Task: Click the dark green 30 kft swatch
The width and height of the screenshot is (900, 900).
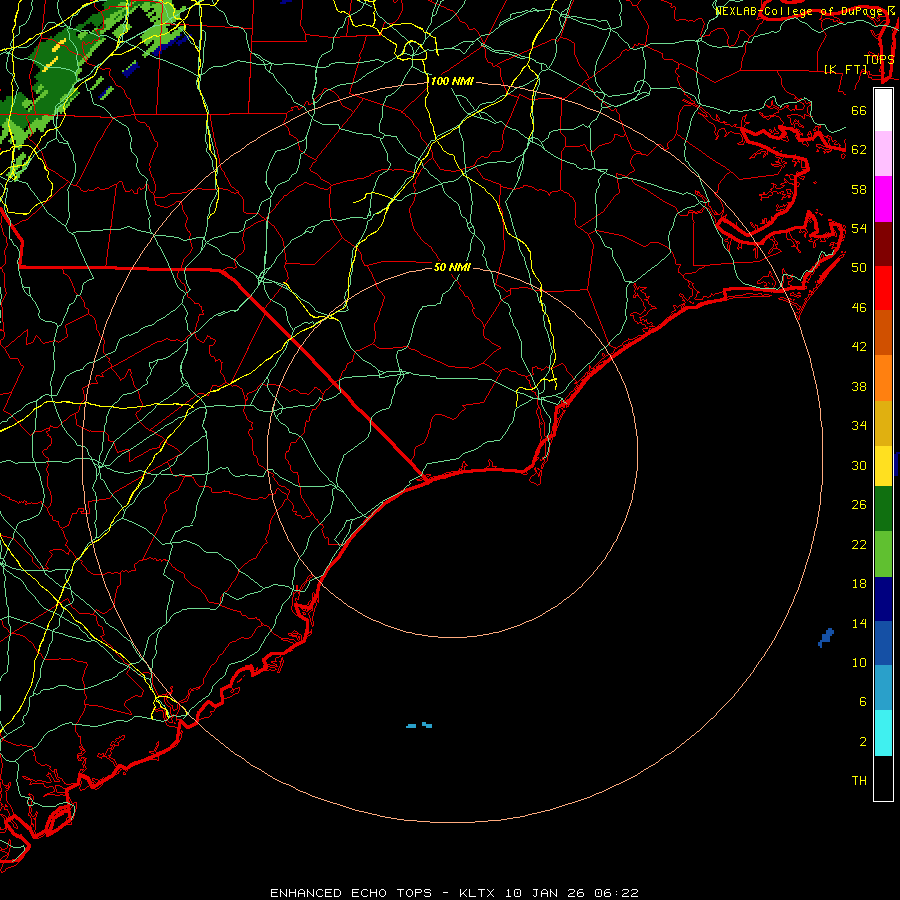Action: click(x=883, y=509)
